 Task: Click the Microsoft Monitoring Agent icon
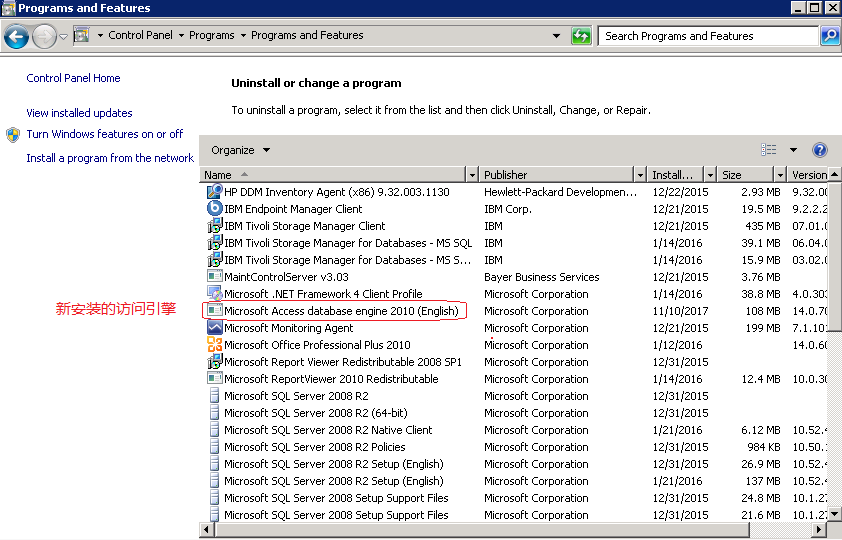[215, 327]
